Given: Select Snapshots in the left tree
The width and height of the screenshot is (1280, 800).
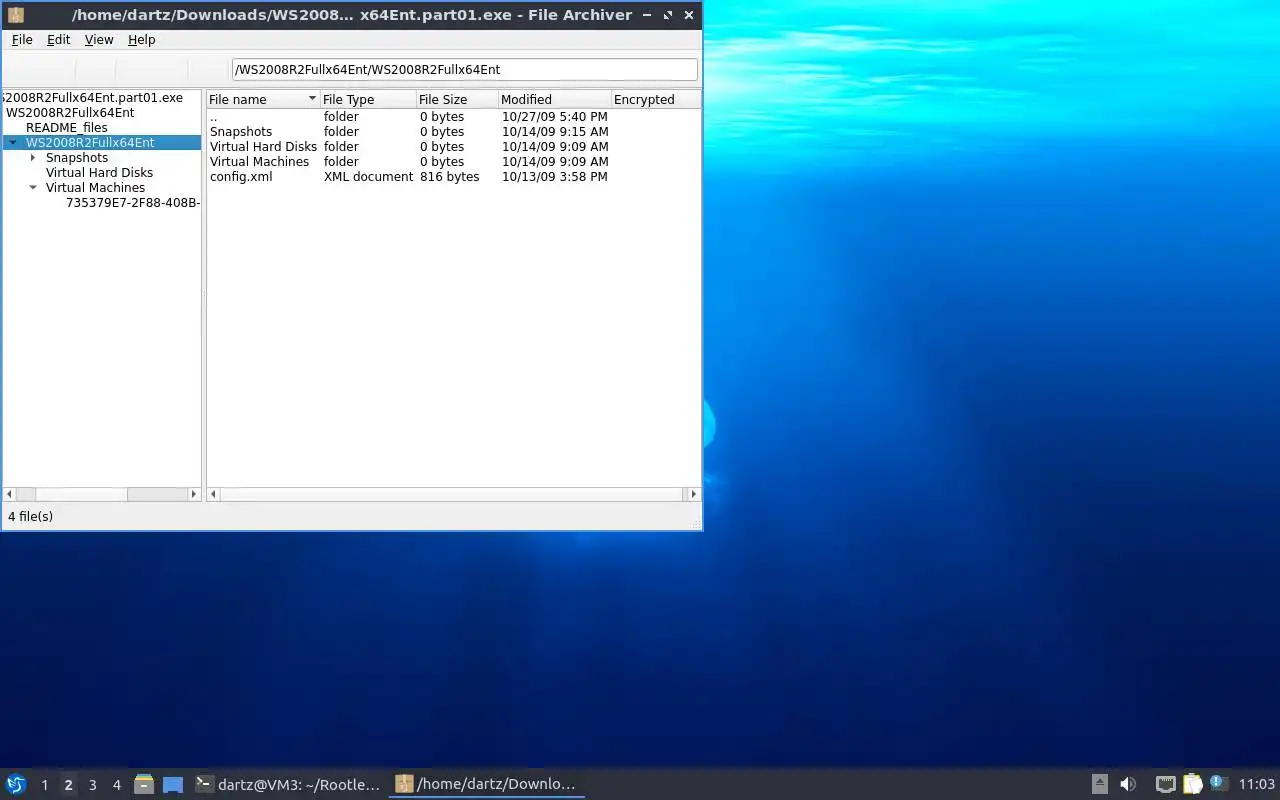Looking at the screenshot, I should 77,158.
